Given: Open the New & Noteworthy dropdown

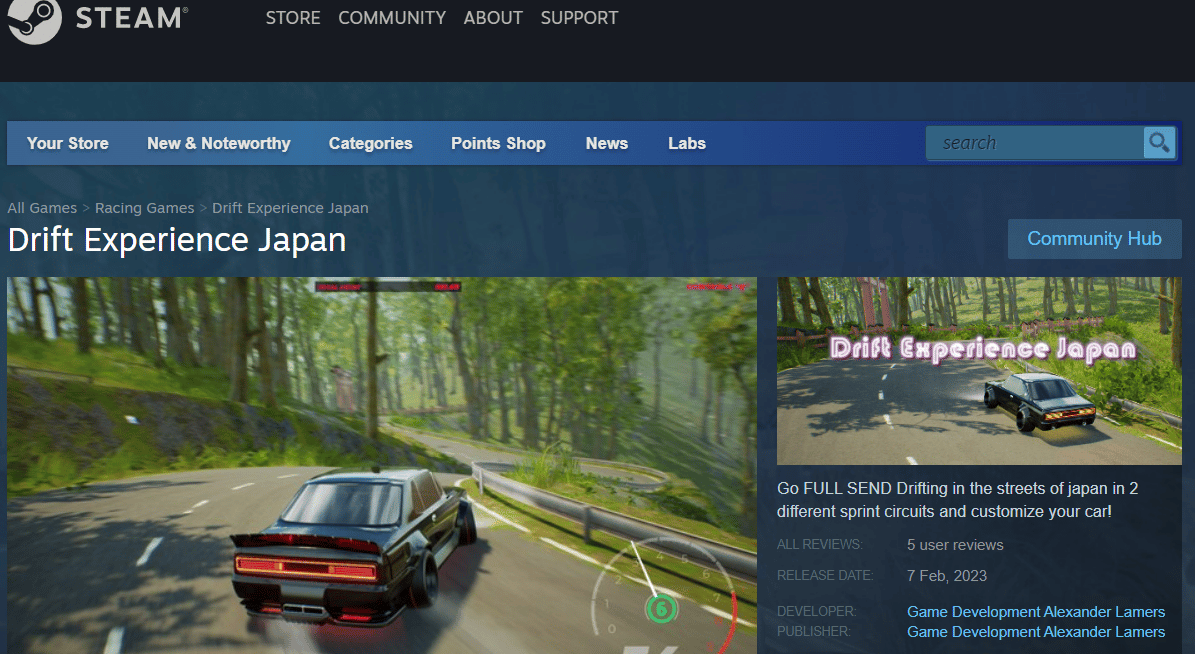Looking at the screenshot, I should [218, 143].
